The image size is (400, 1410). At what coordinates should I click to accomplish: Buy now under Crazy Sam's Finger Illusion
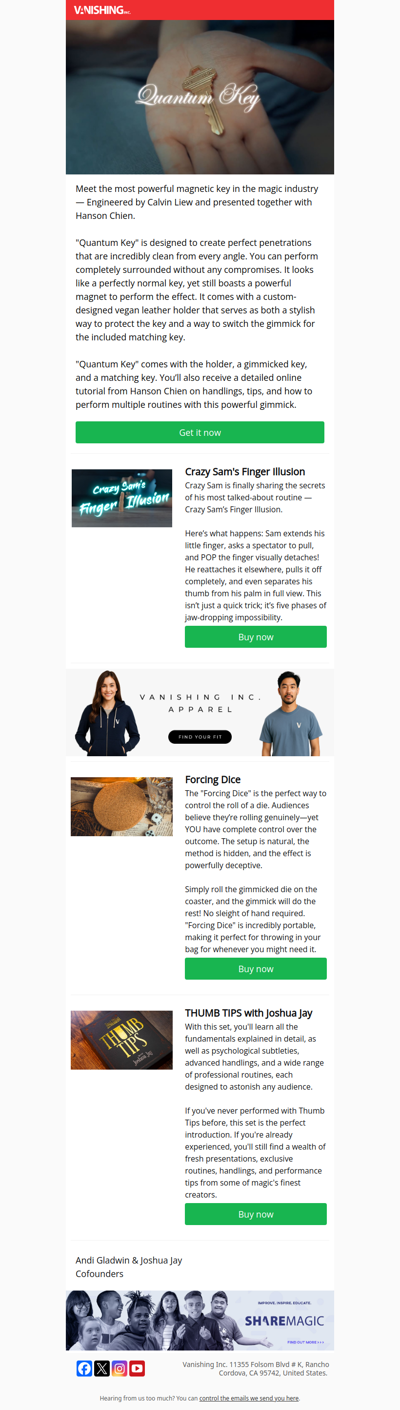pos(256,637)
